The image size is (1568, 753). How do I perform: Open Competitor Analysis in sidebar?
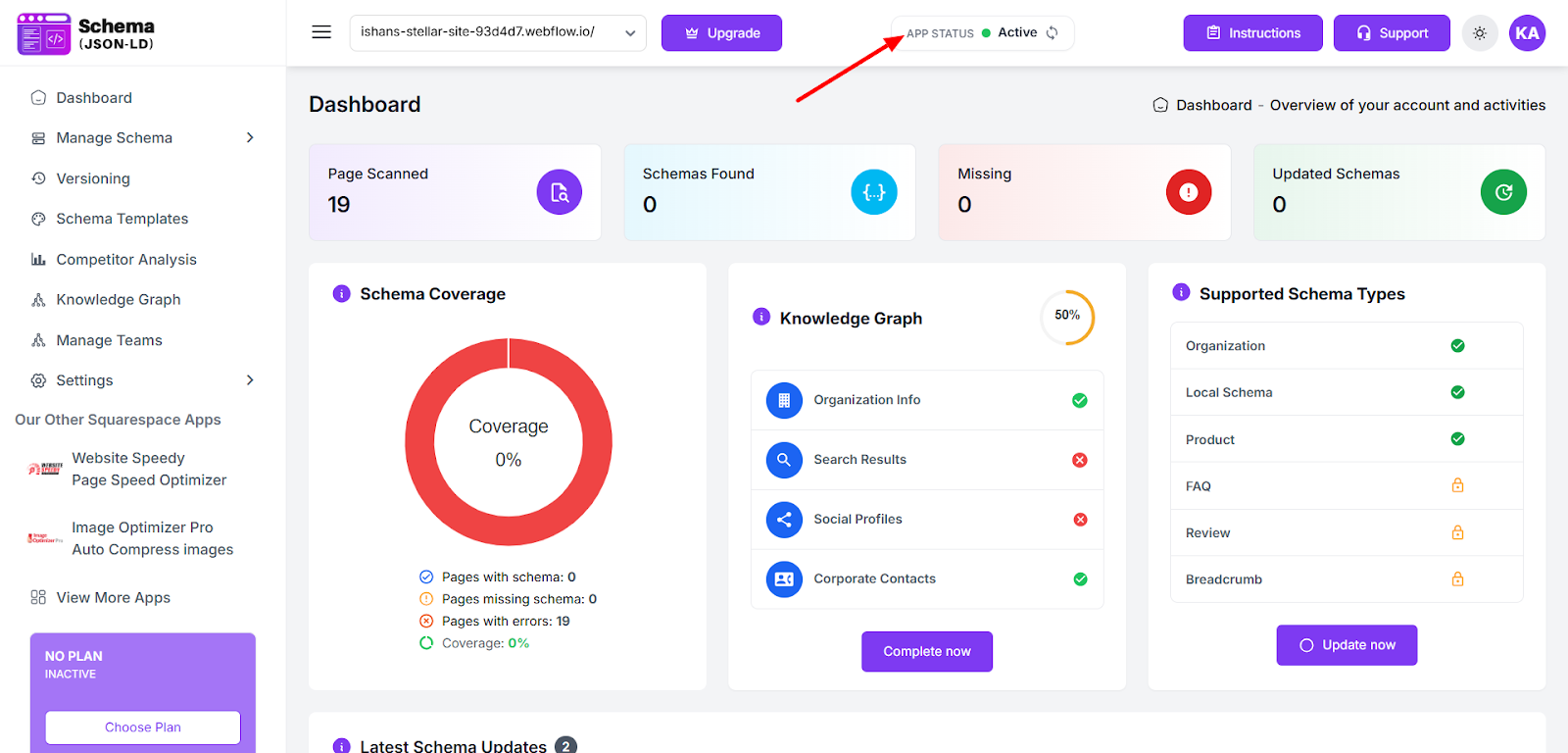126,260
